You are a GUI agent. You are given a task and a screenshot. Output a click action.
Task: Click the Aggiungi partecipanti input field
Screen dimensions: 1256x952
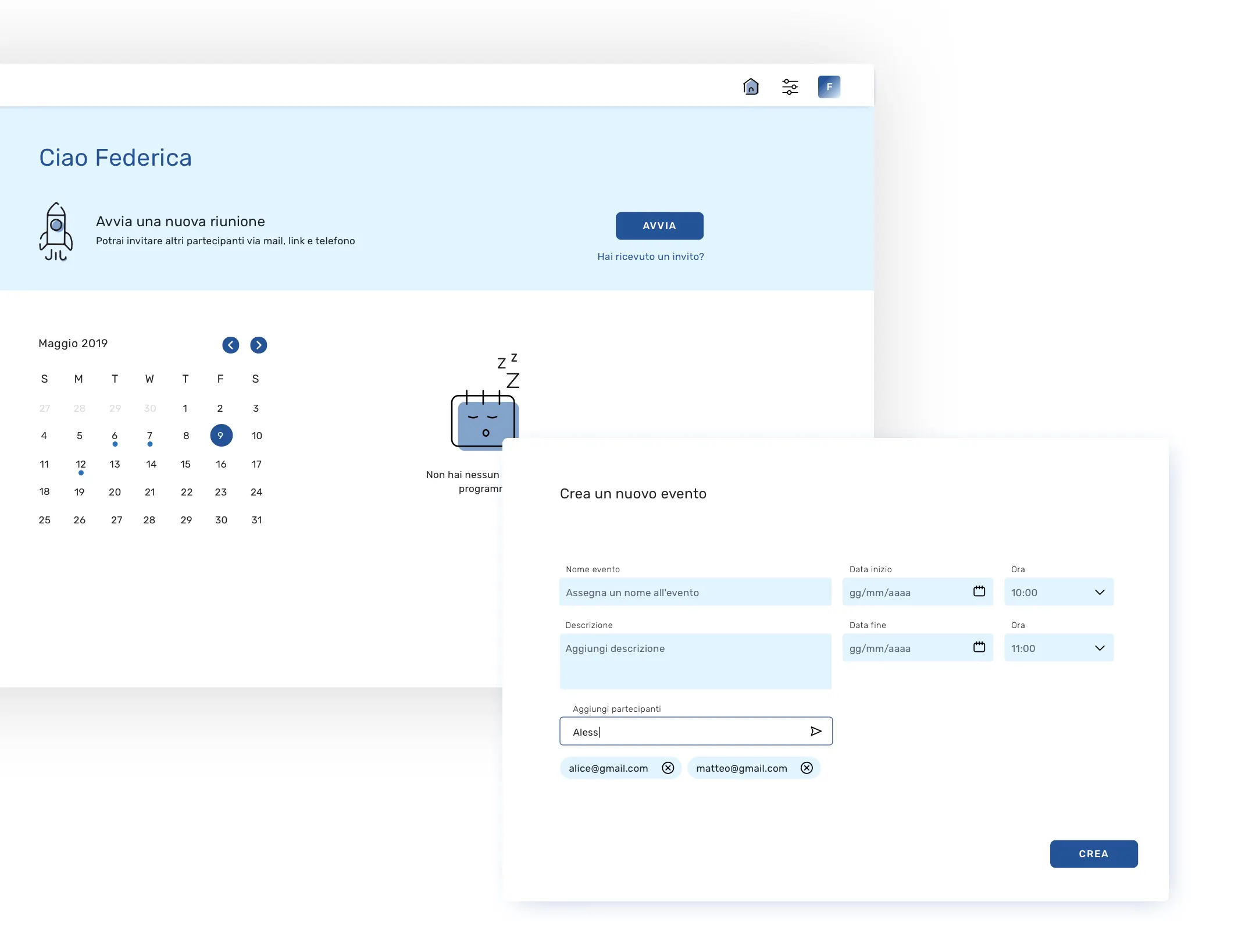click(x=696, y=731)
